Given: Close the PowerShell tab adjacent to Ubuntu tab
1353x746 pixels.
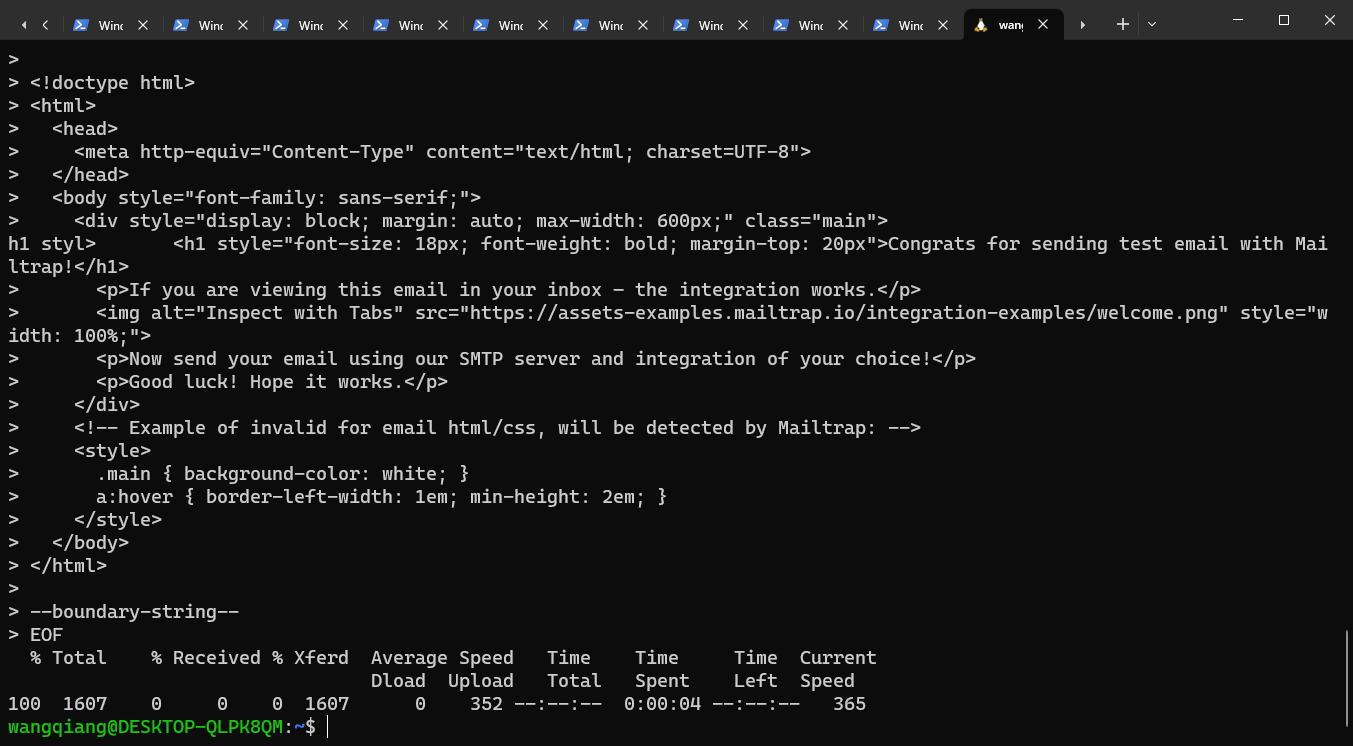Looking at the screenshot, I should click(943, 25).
